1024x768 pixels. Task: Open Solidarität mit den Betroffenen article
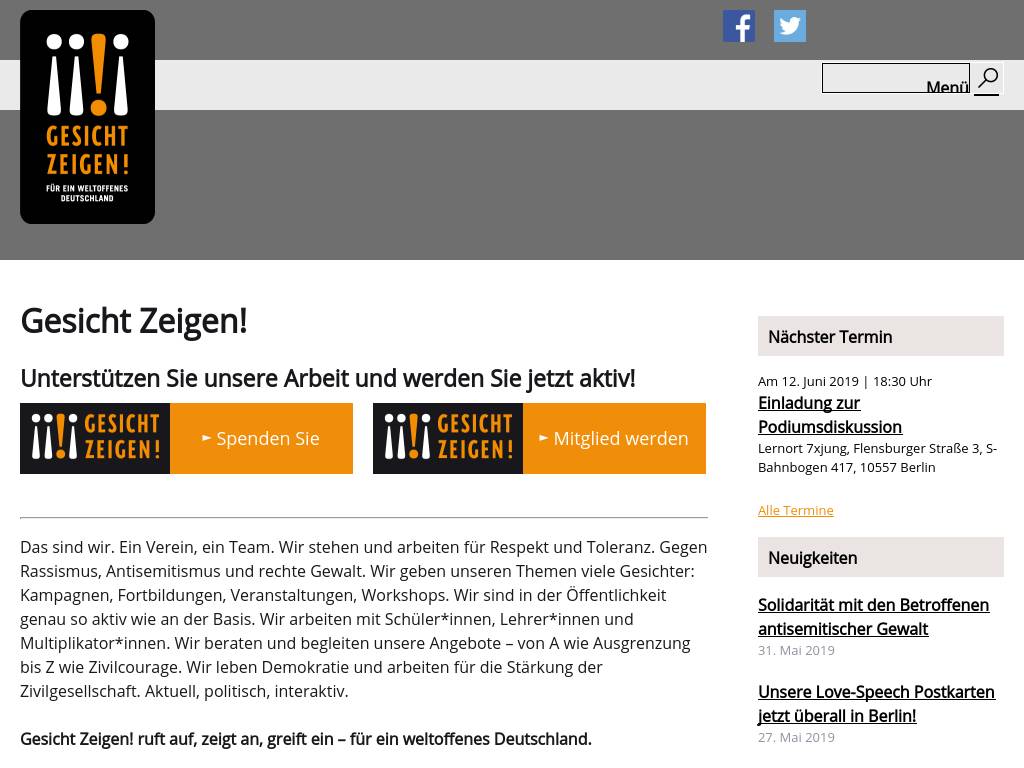[873, 617]
